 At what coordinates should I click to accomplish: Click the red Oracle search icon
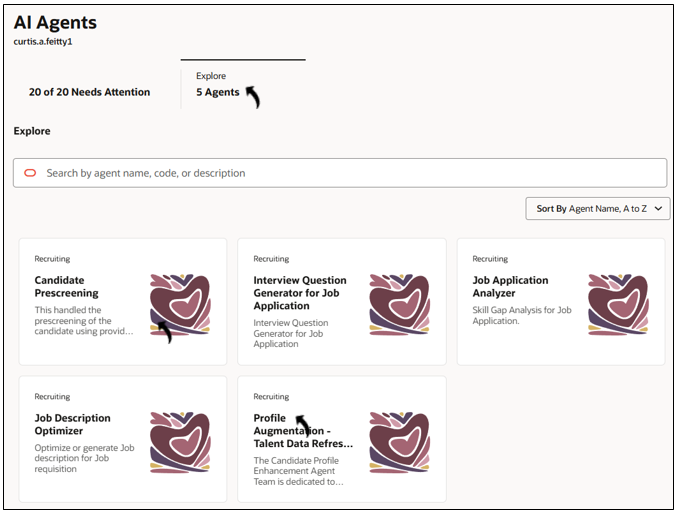click(30, 173)
